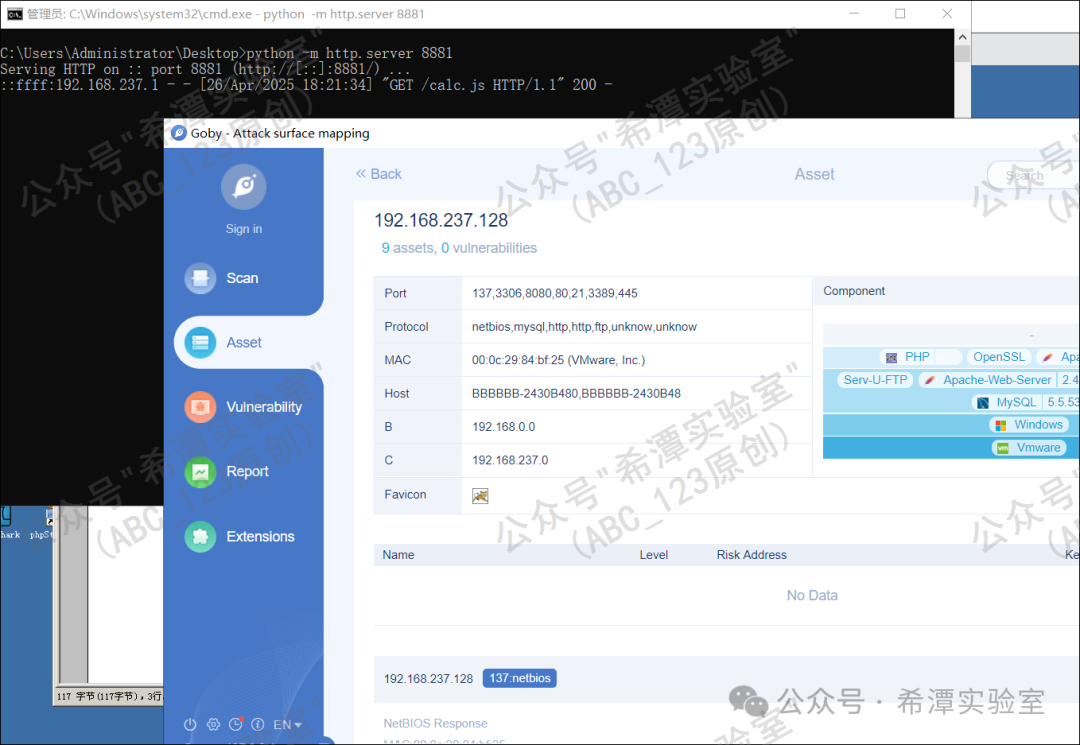1080x745 pixels.
Task: Click the Goby avatar logo above Sign in
Action: (x=243, y=187)
